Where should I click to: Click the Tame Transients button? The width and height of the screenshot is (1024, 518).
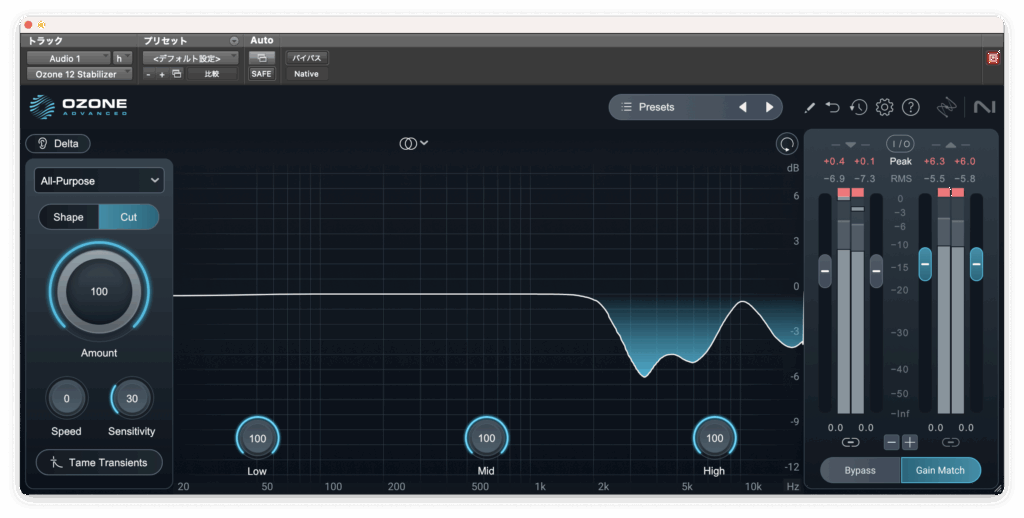98,462
